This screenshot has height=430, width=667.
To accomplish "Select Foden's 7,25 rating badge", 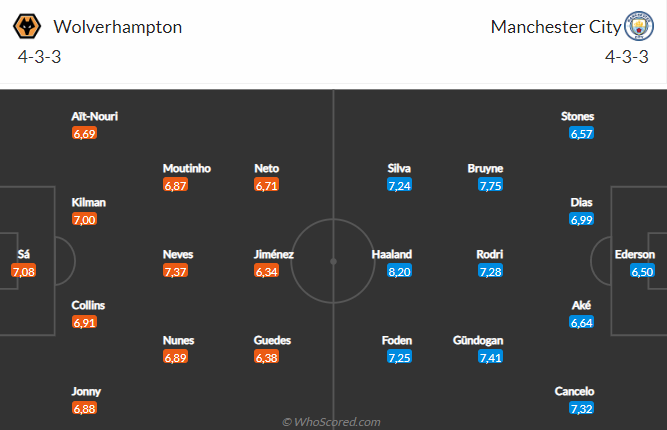I will [399, 357].
